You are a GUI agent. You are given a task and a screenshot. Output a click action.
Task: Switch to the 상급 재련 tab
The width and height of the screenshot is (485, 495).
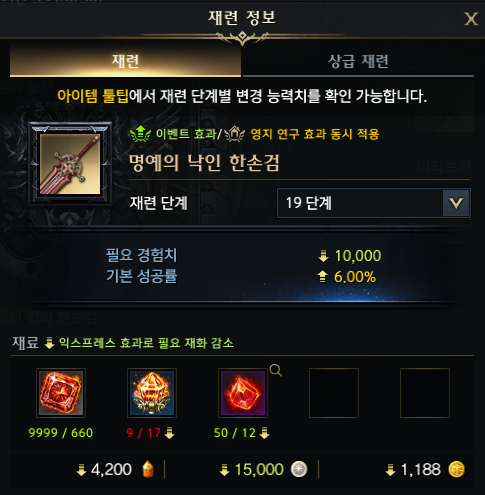pyautogui.click(x=358, y=61)
